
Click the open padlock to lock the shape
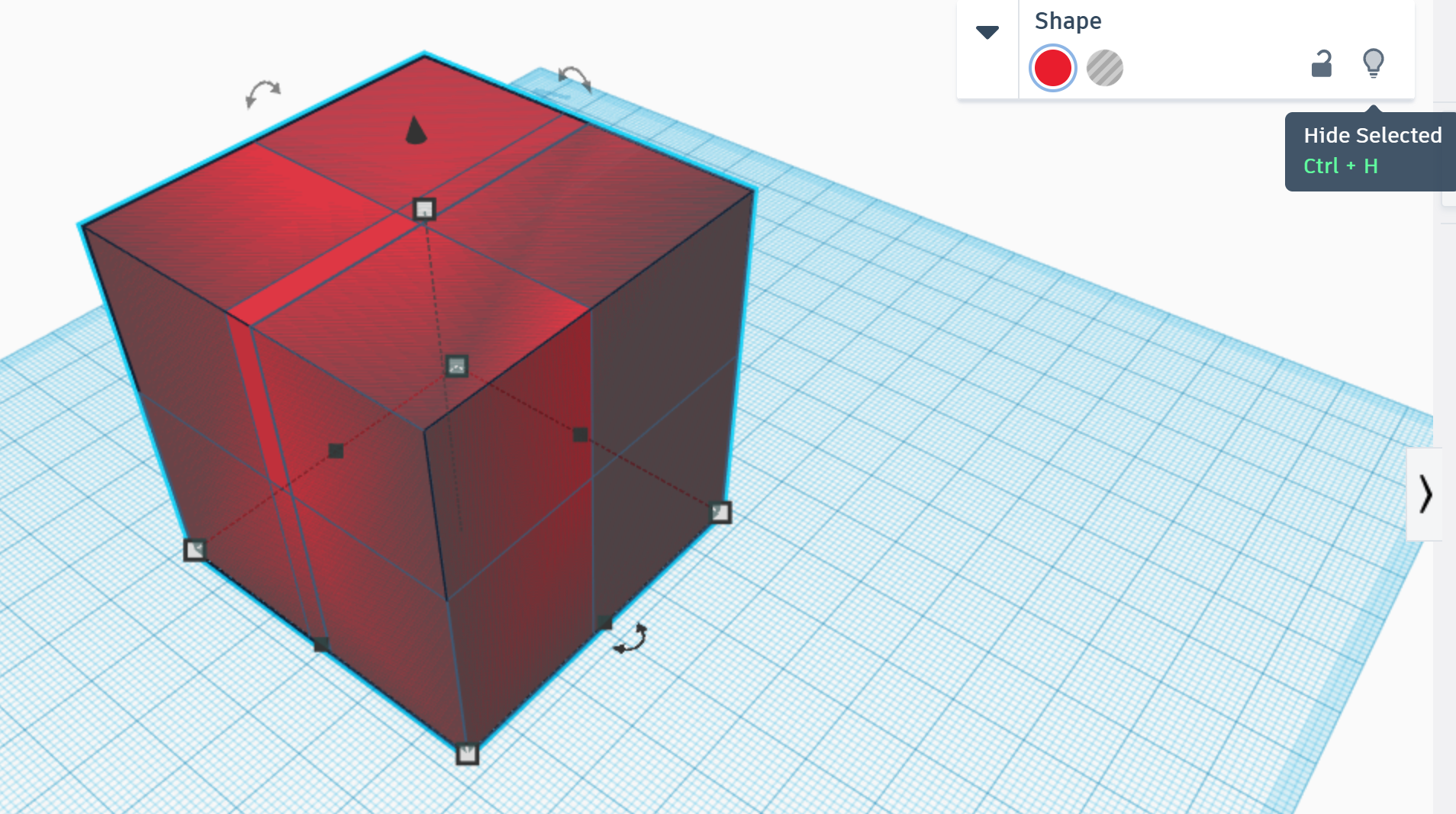pos(1321,65)
